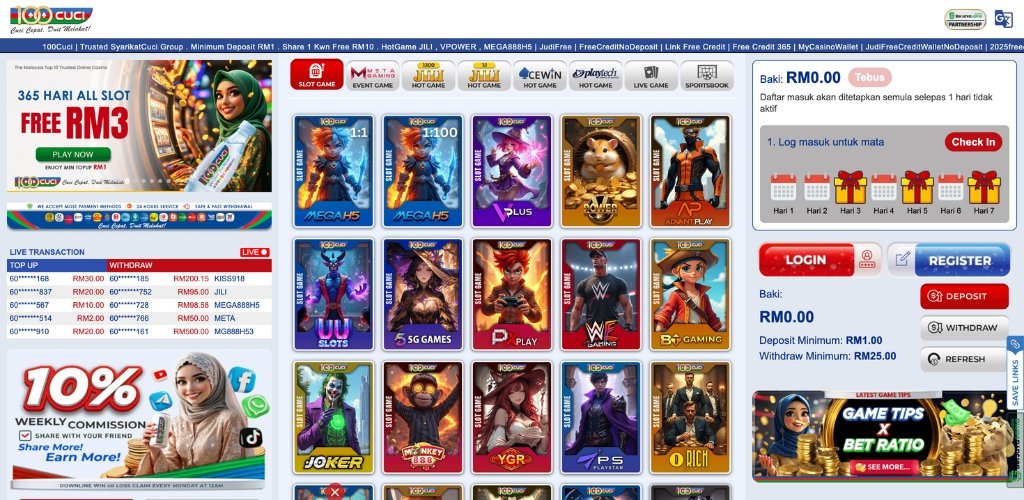The width and height of the screenshot is (1024, 500).
Task: Click the RM200.15 KISS918 withdraw row
Action: coord(189,279)
